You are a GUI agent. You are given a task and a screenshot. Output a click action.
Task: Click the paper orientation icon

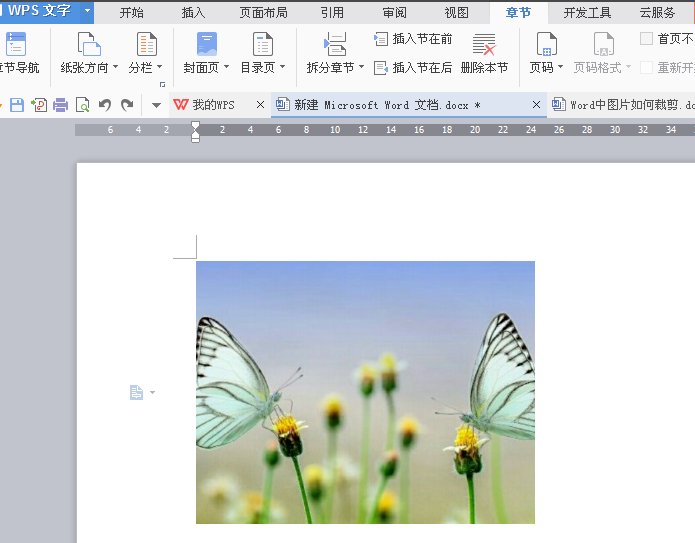89,44
